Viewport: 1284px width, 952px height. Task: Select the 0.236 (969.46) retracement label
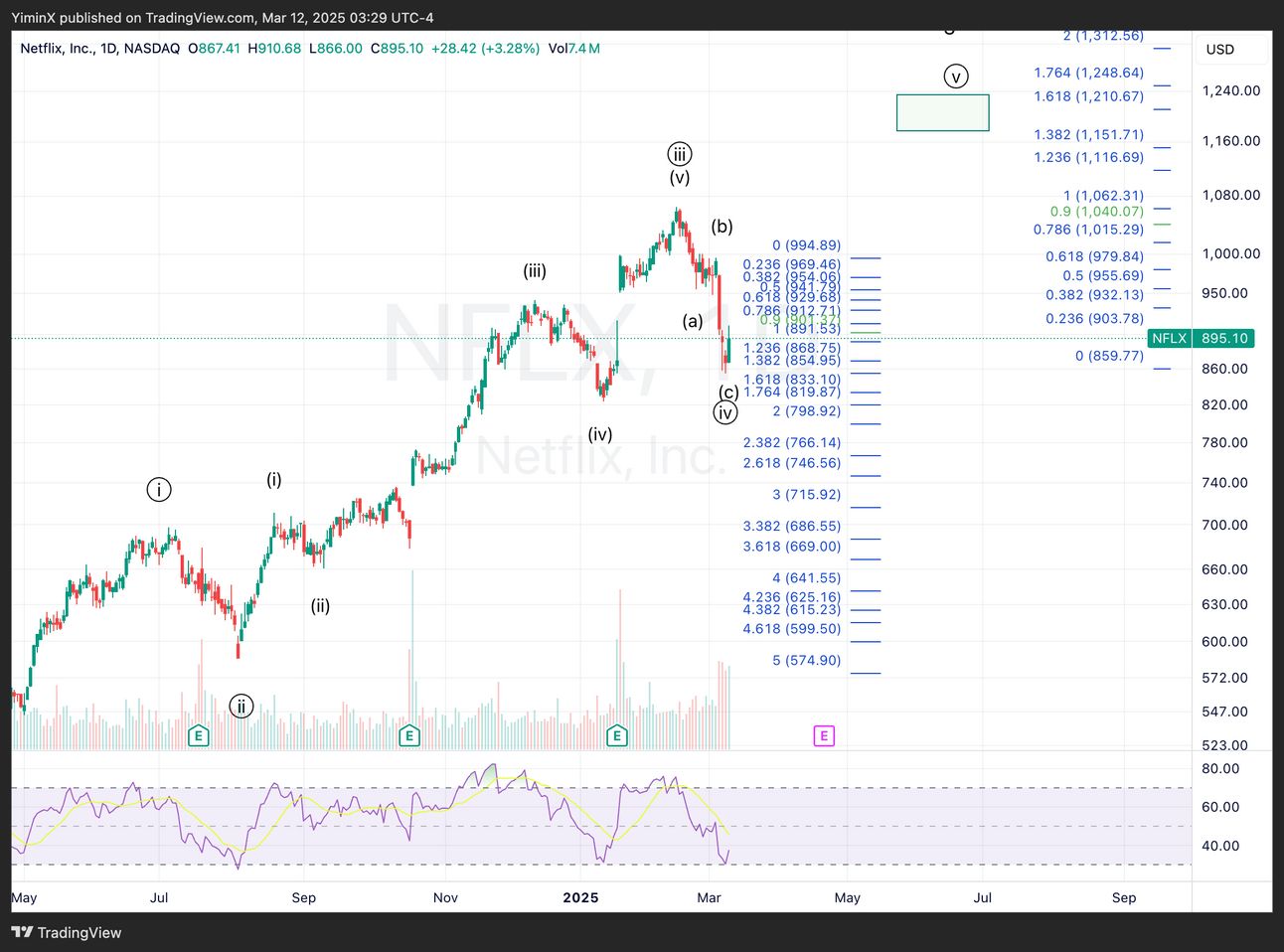tap(792, 264)
